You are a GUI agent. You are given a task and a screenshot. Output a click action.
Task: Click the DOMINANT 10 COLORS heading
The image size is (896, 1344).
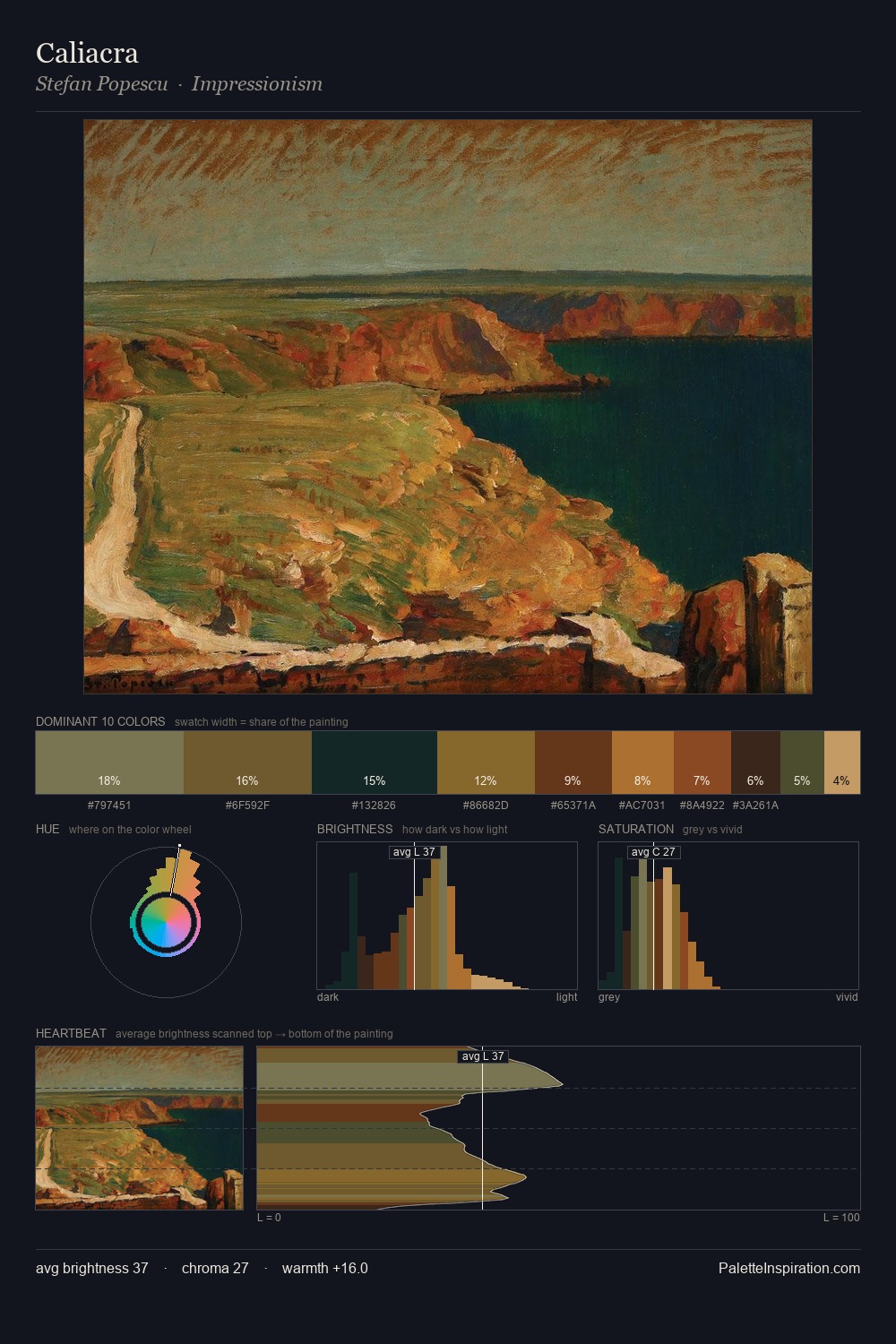[x=100, y=721]
